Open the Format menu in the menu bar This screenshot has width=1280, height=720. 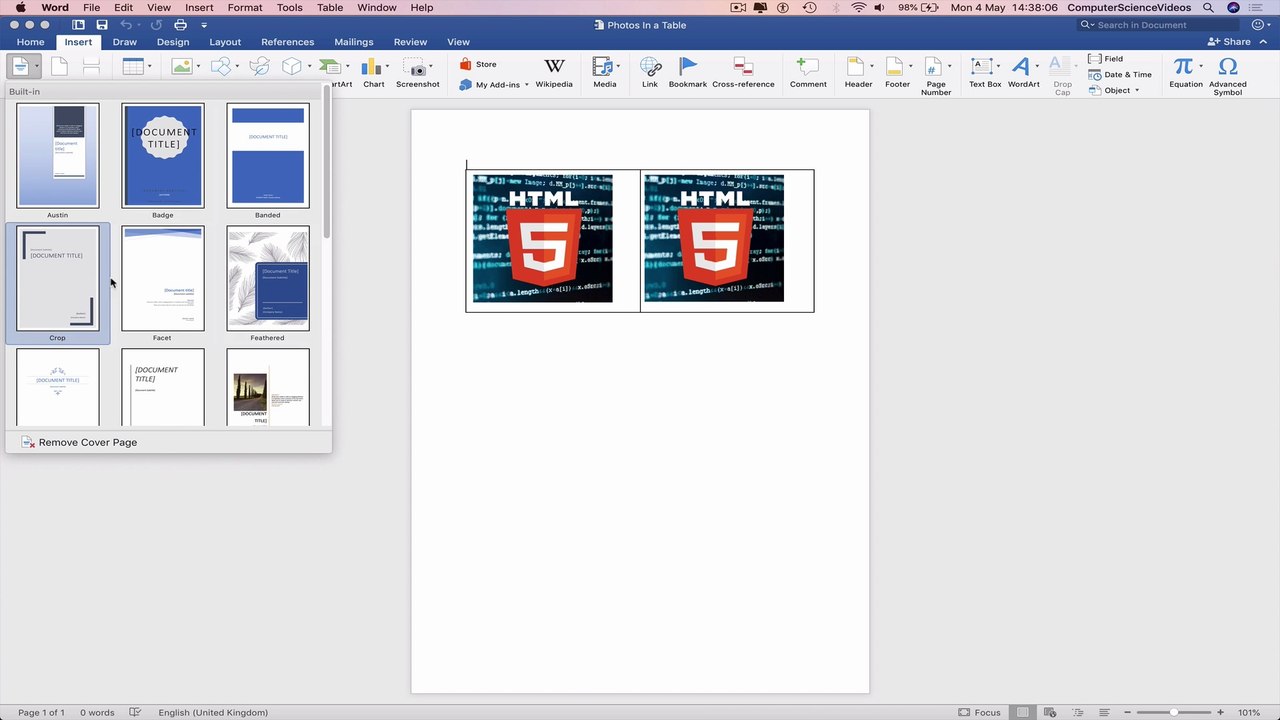(245, 7)
